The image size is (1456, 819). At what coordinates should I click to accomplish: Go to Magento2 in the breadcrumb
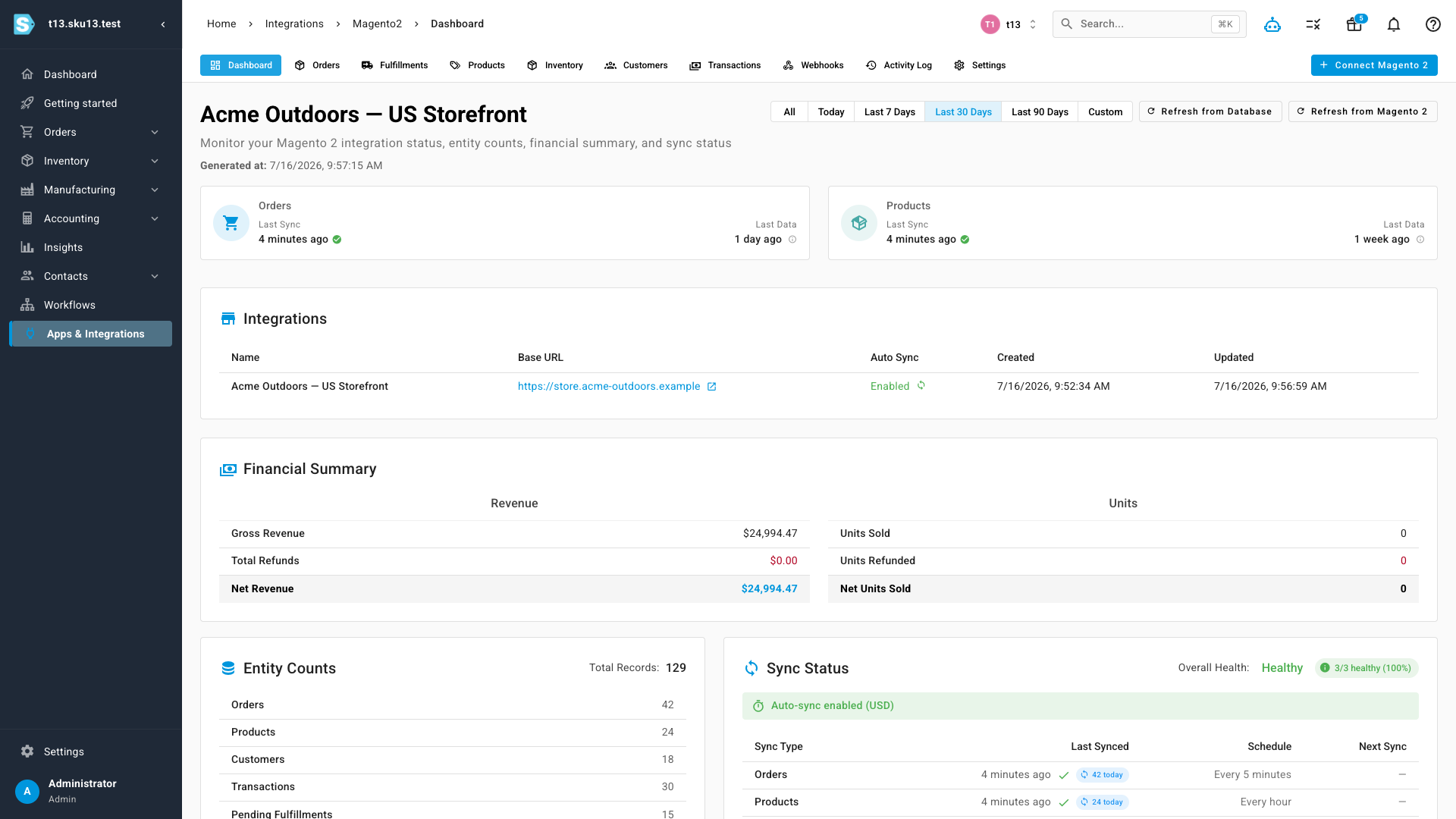click(x=377, y=24)
